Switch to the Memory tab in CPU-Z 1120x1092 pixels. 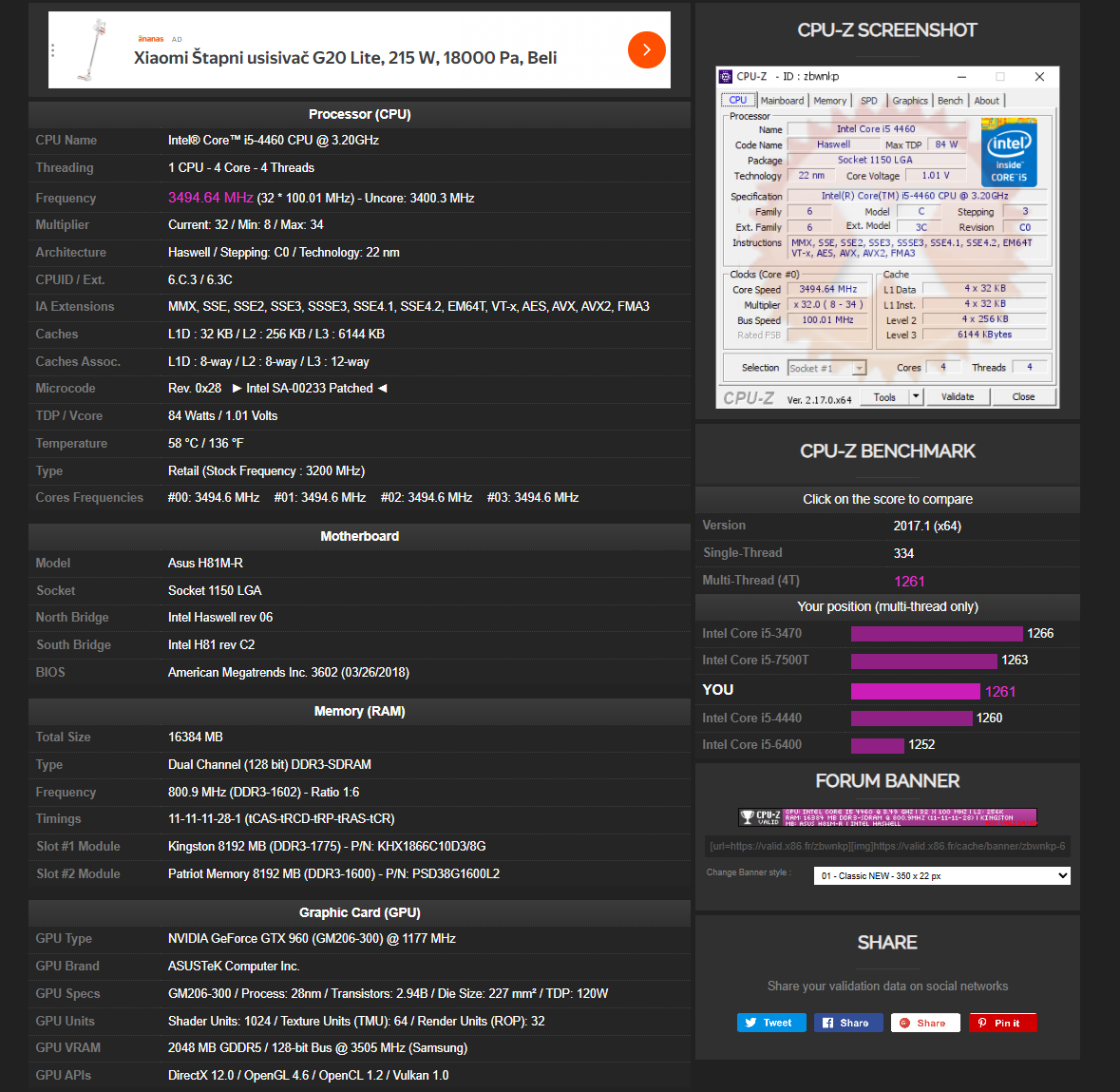tap(829, 101)
